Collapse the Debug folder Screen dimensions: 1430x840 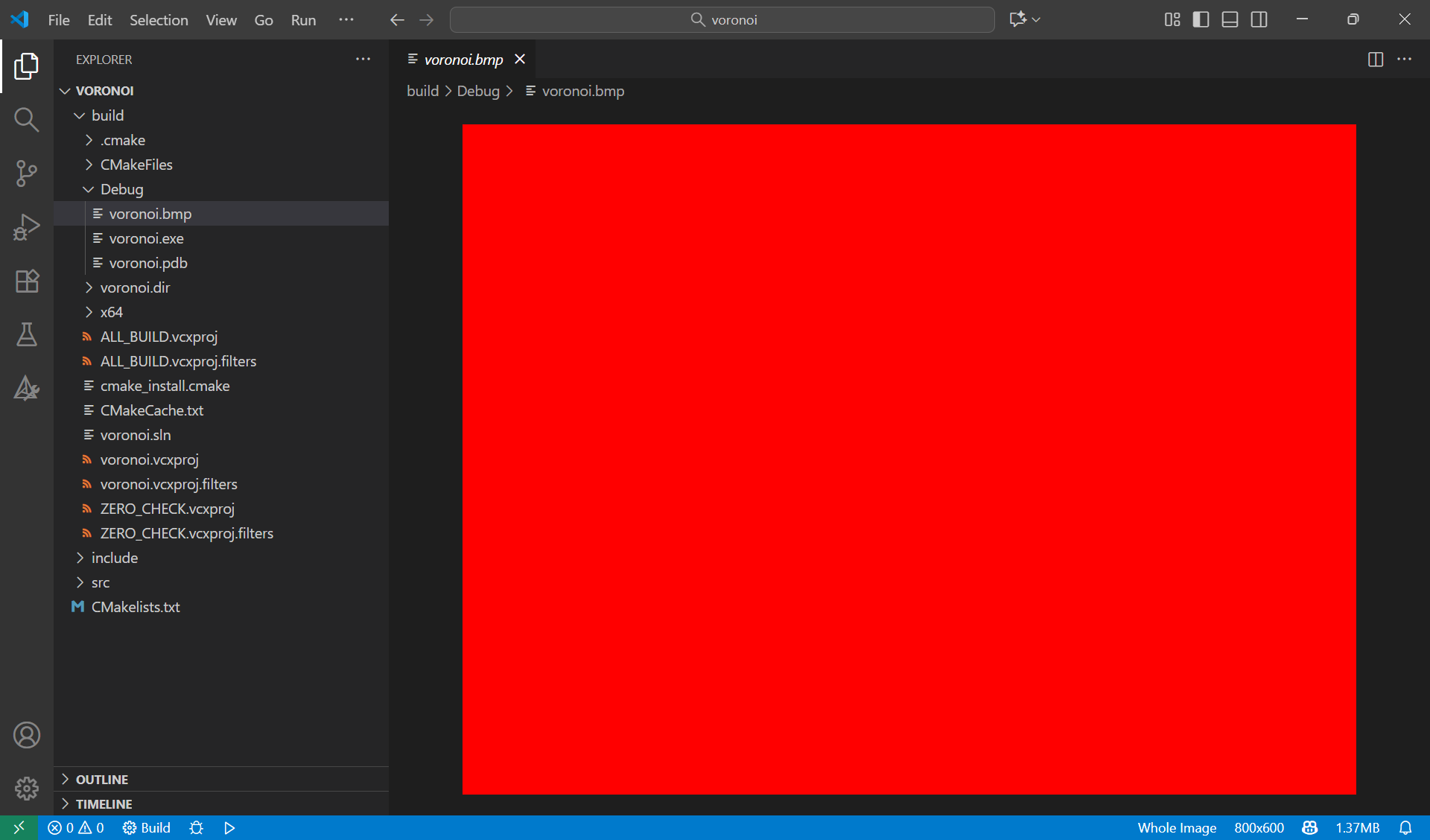tap(121, 189)
